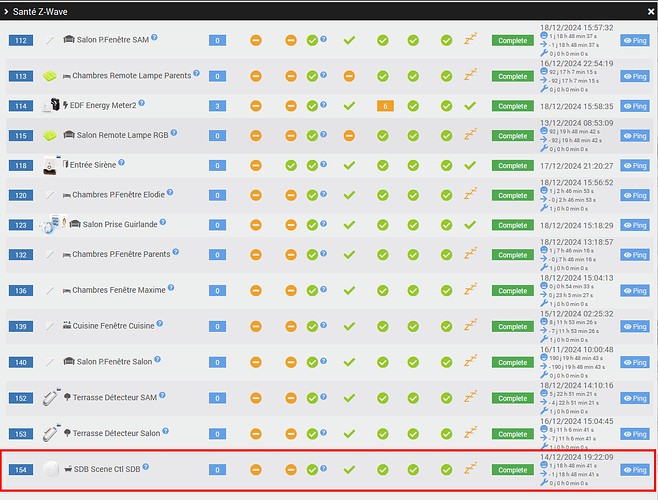Click the timestamp 18/12/2024 15:58:35
Image resolution: width=658 pixels, height=500 pixels.
pos(577,107)
